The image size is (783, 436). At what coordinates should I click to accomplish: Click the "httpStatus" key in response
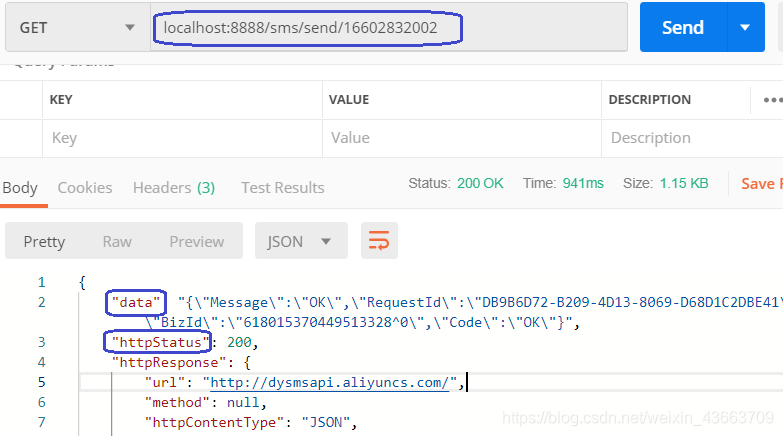pos(160,343)
